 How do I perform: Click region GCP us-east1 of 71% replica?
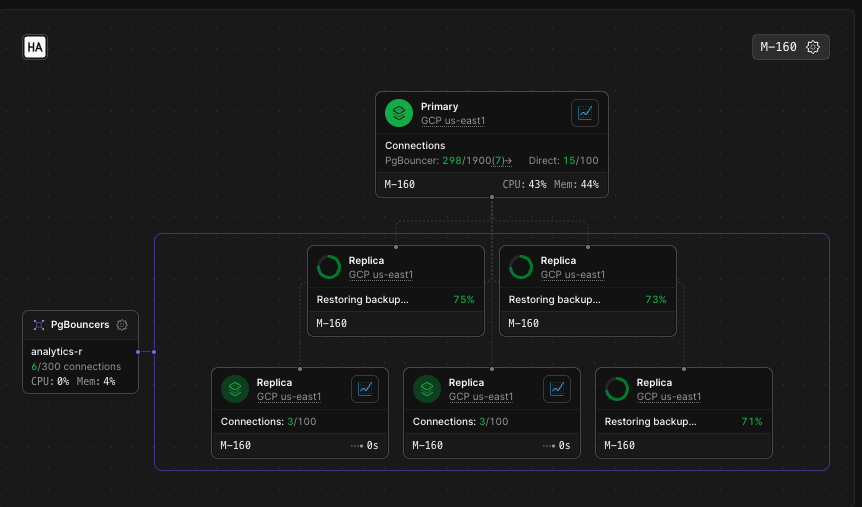(x=668, y=396)
